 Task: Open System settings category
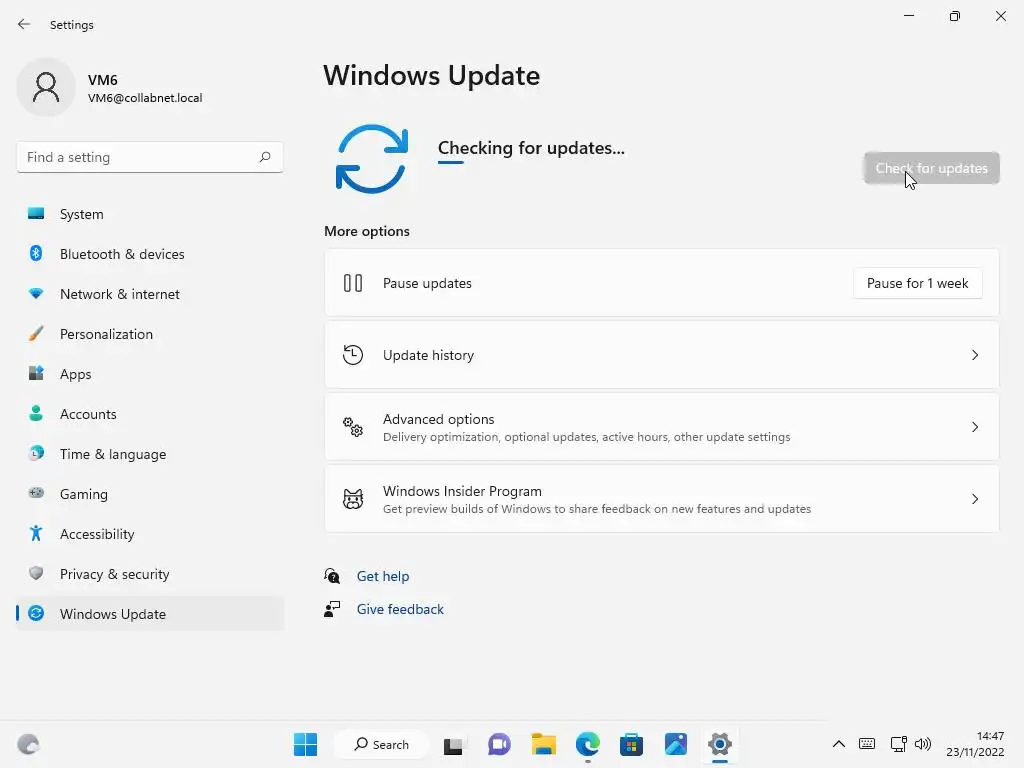[x=150, y=214]
